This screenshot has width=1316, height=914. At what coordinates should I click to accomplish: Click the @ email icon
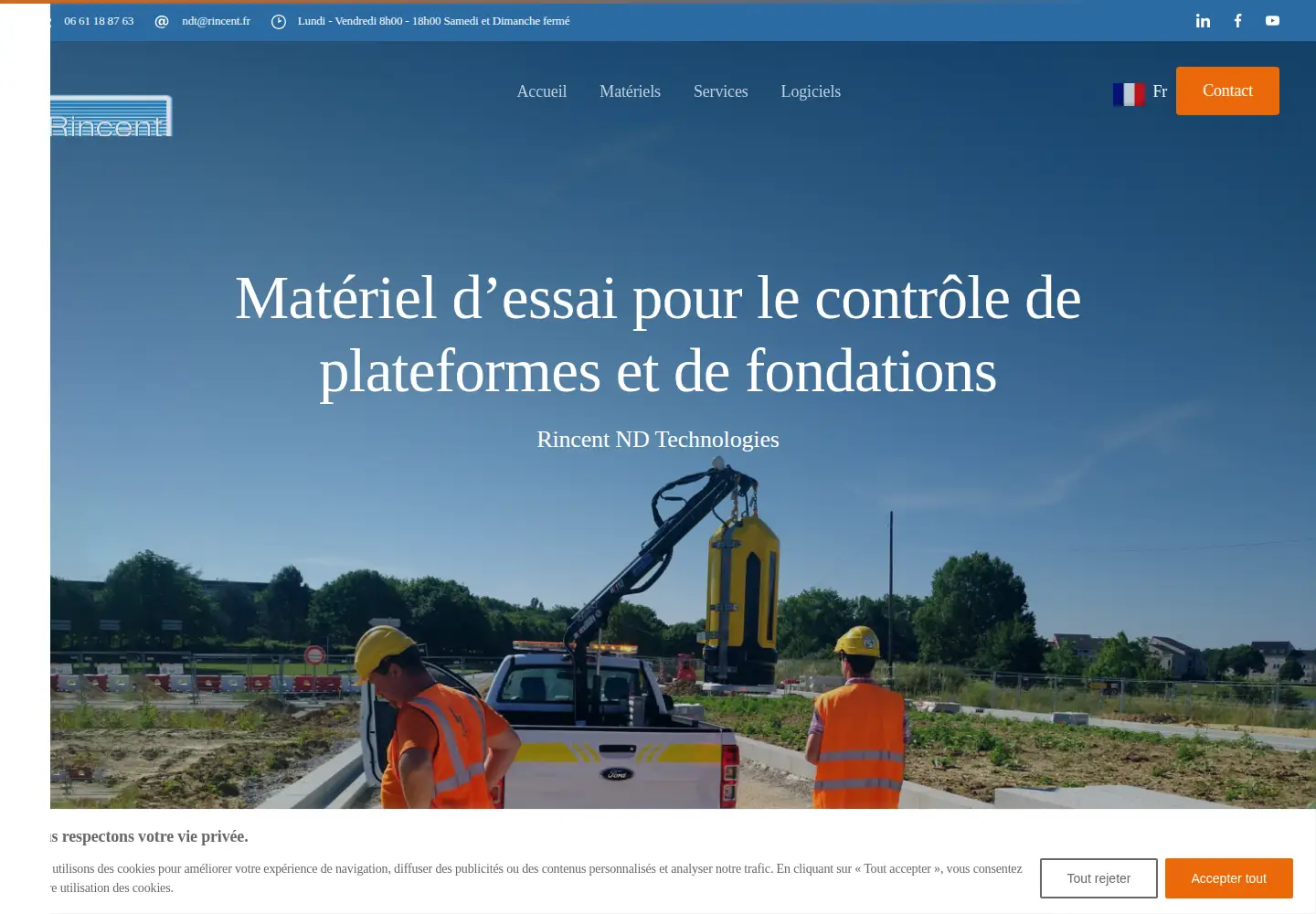[162, 21]
